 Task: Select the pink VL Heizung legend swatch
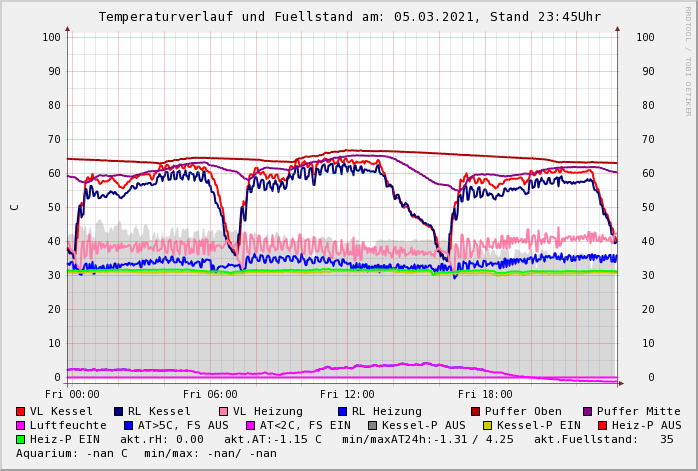[223, 411]
